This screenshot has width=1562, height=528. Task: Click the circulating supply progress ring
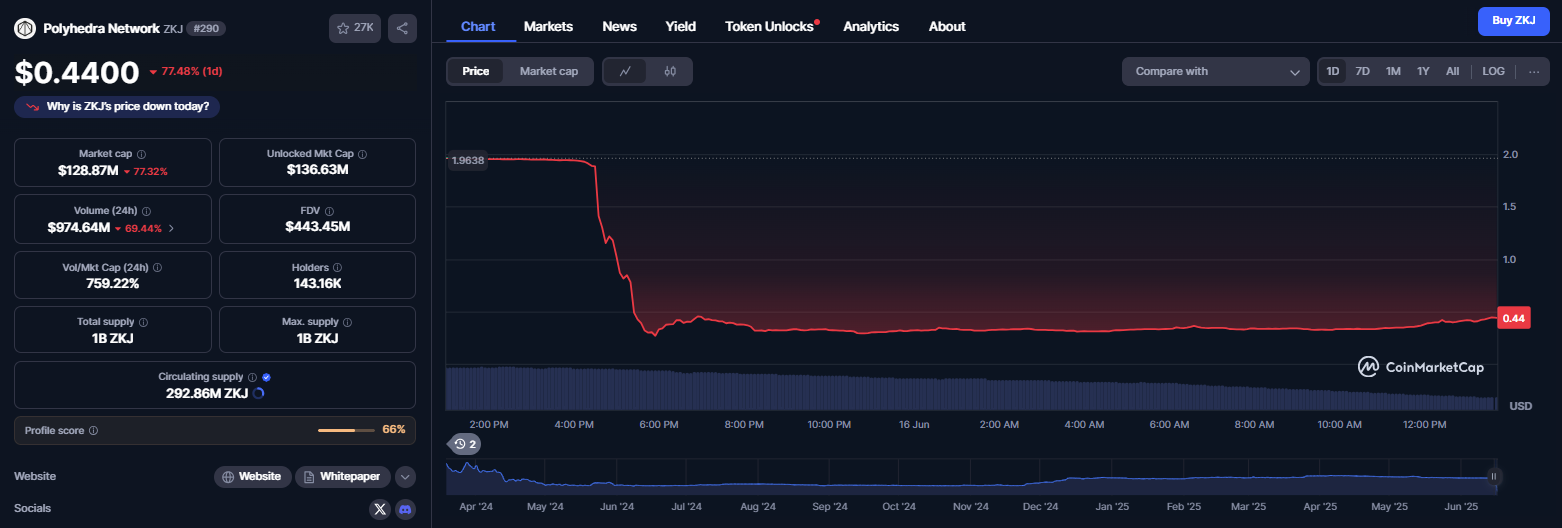point(259,393)
